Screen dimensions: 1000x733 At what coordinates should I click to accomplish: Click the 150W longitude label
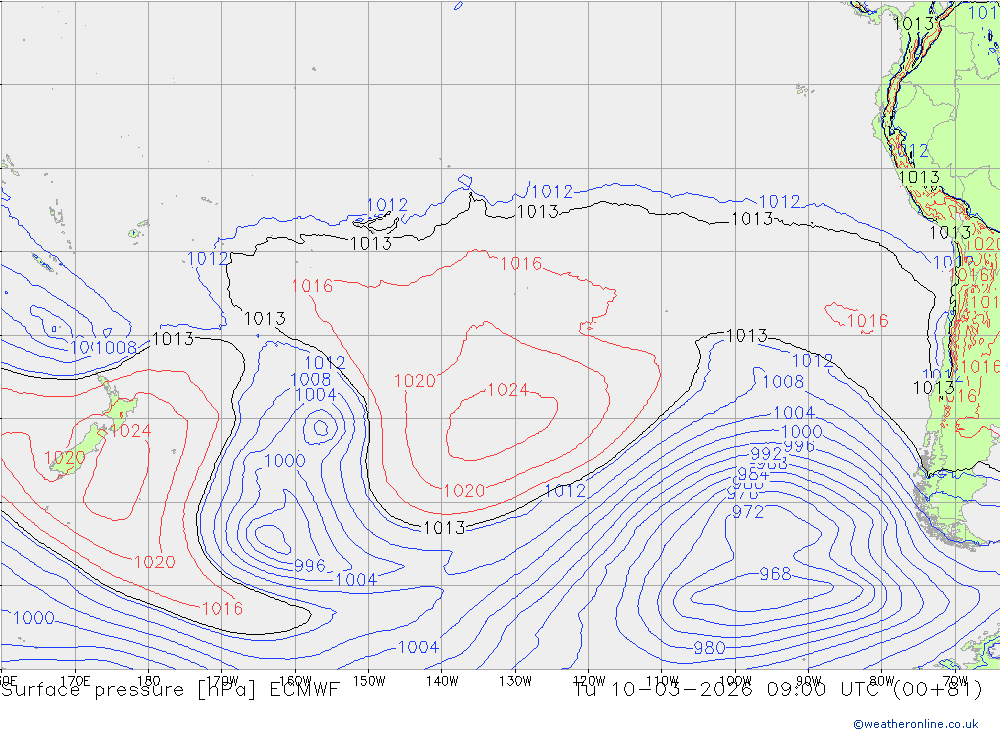click(369, 681)
